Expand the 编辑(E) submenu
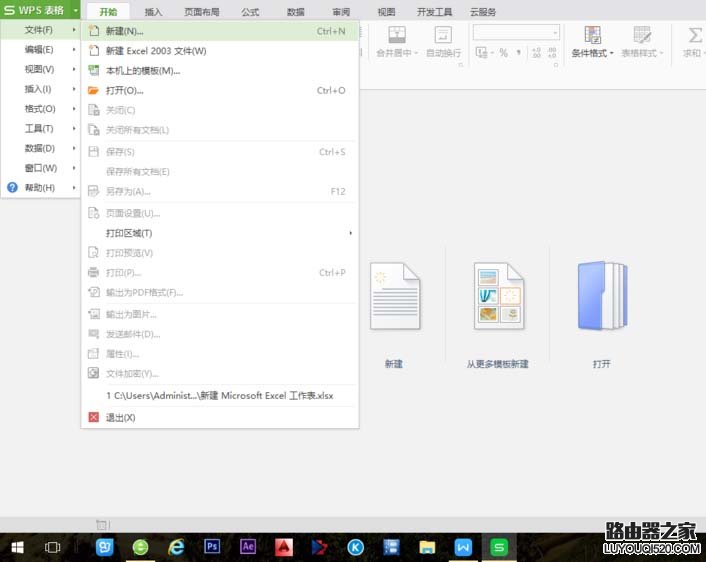The height and width of the screenshot is (562, 706). [74, 49]
